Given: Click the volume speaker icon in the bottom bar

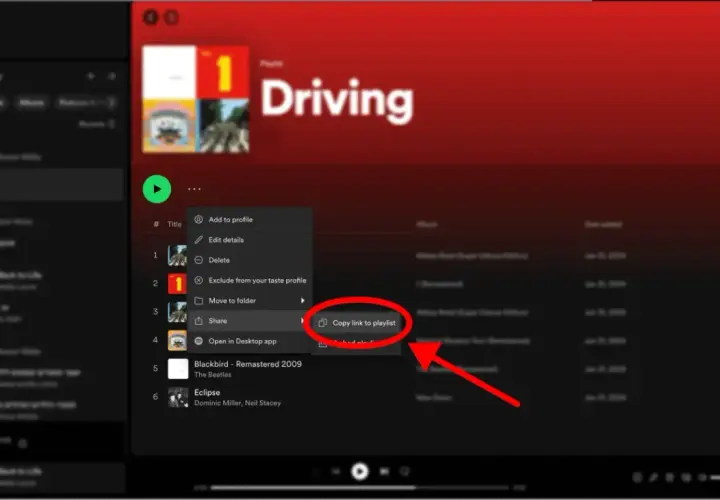Looking at the screenshot, I should click(x=702, y=478).
